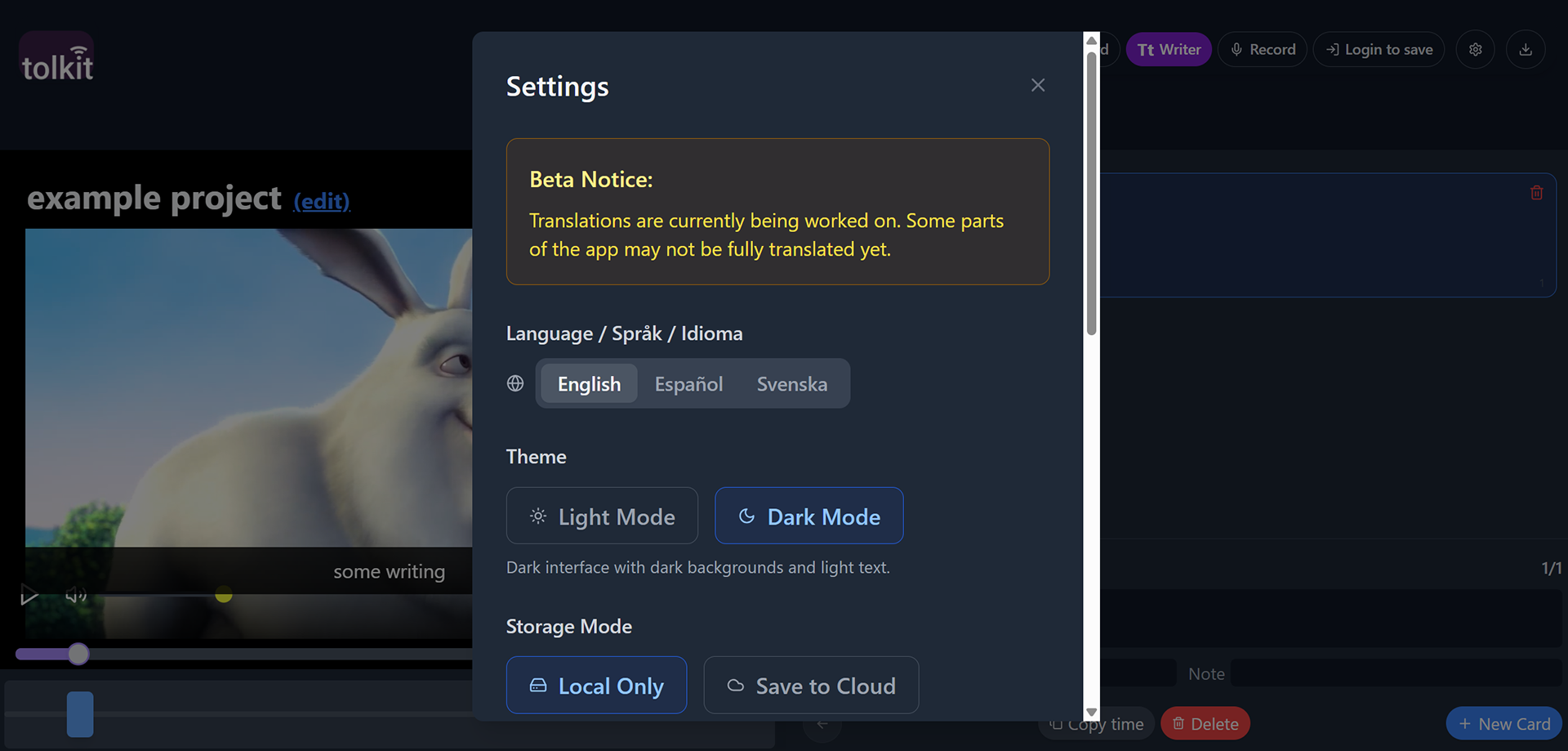Click the tolkit logo
1568x751 pixels.
click(57, 59)
